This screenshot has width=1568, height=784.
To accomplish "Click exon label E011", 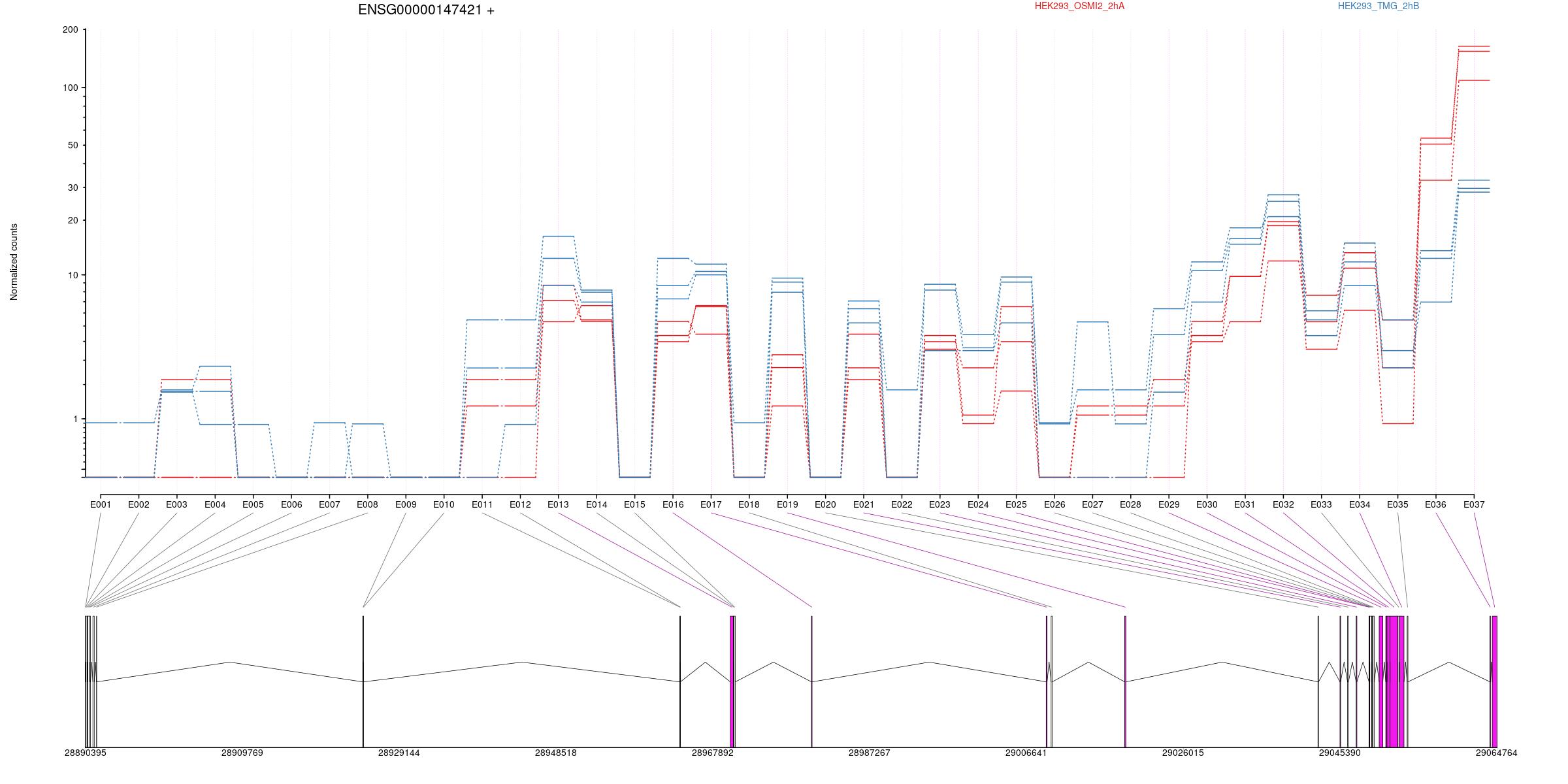I will [482, 504].
